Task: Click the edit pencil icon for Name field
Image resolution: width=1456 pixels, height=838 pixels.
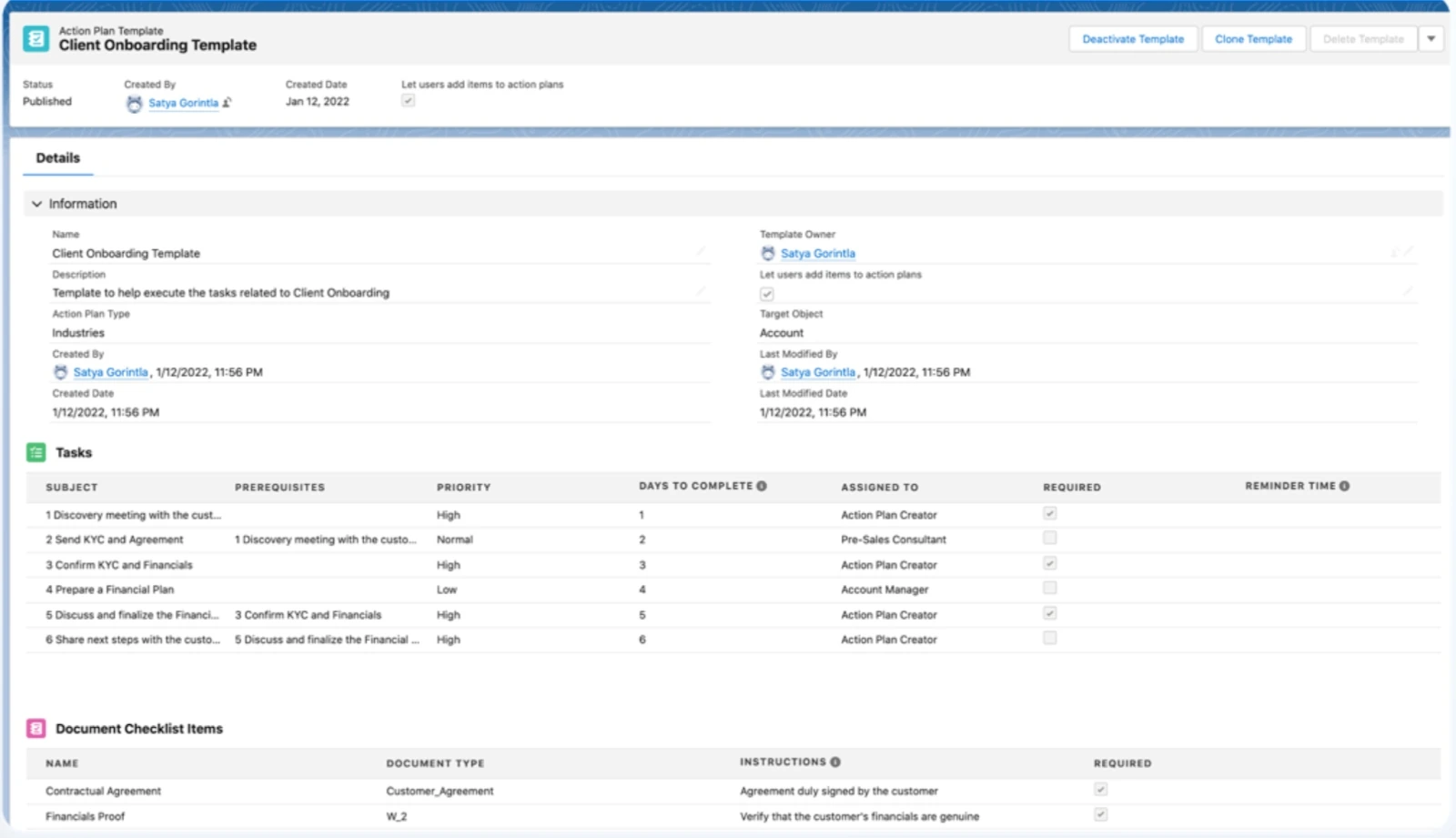Action: [x=701, y=252]
